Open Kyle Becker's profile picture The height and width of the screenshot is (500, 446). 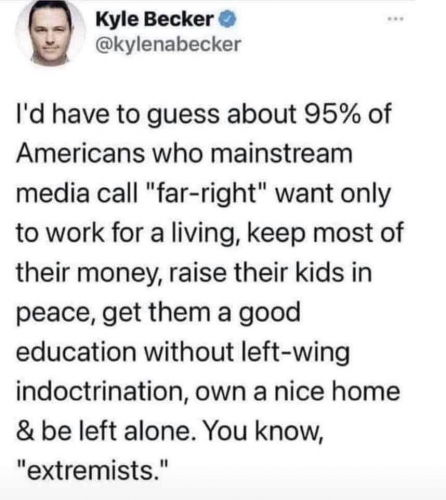pyautogui.click(x=50, y=33)
